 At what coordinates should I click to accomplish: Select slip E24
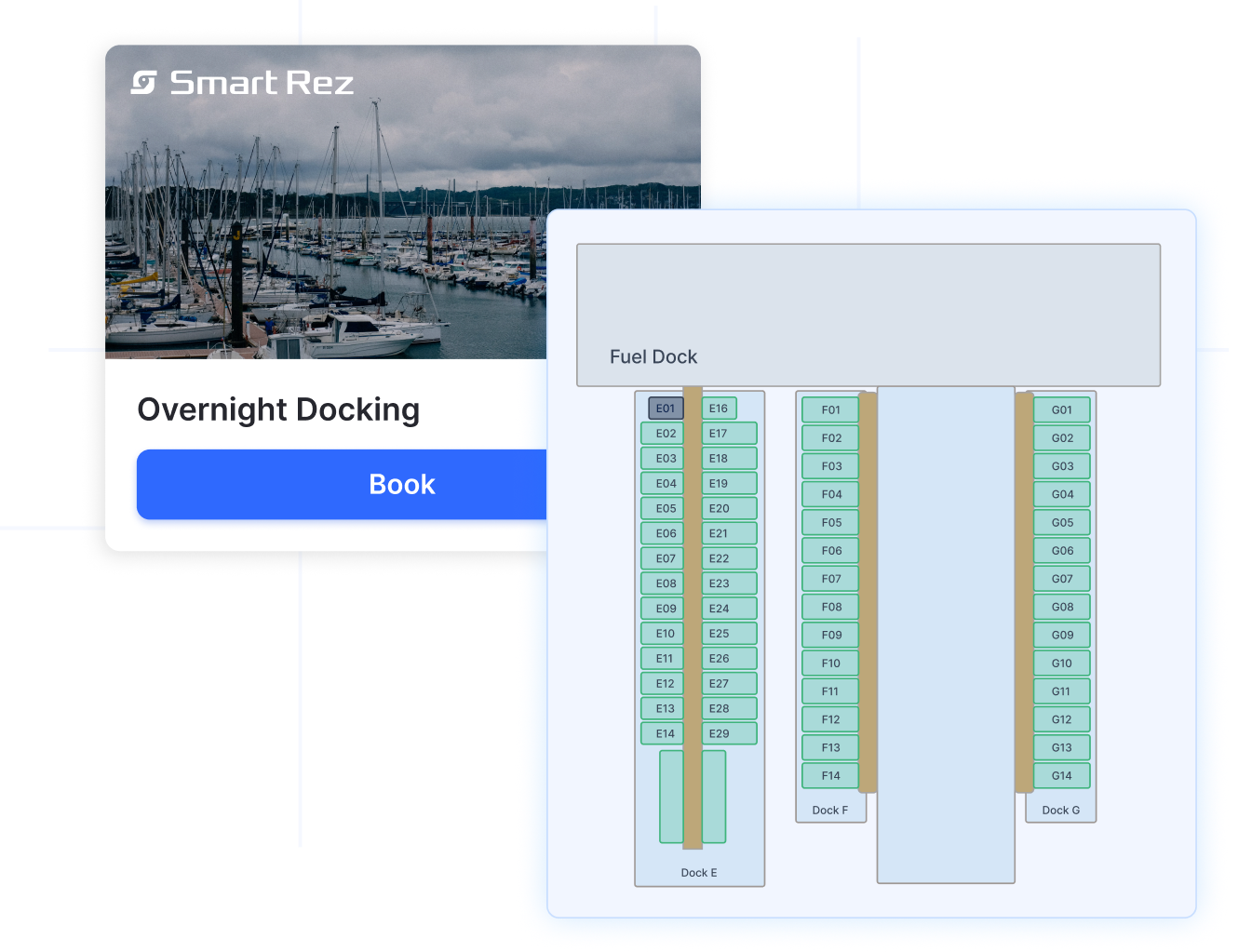point(729,609)
